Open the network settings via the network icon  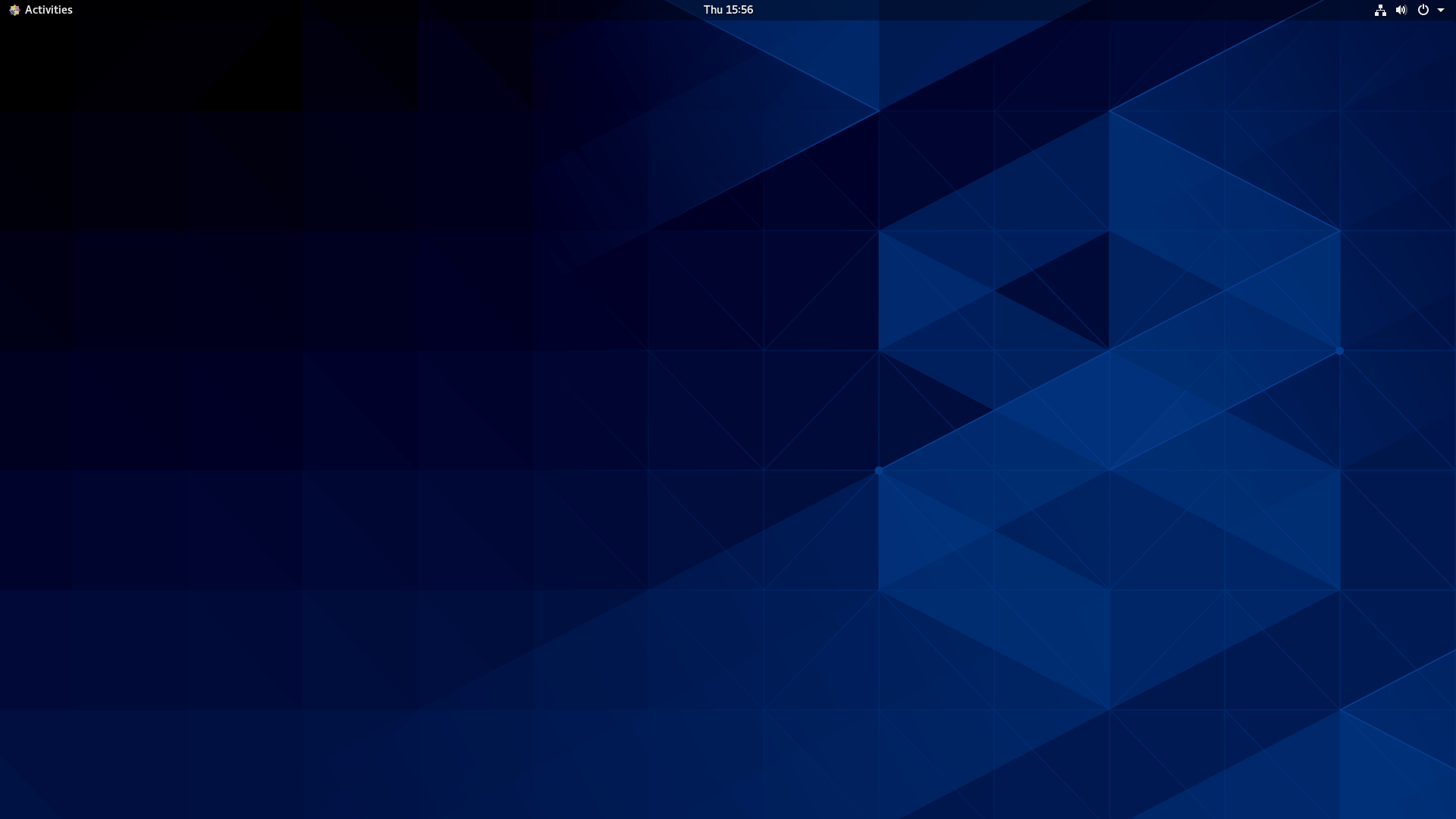click(1380, 10)
